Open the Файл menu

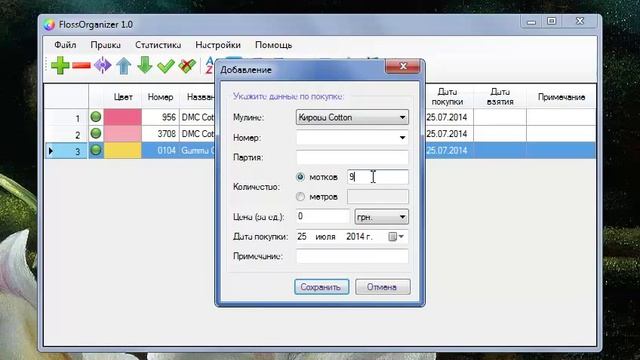point(65,45)
